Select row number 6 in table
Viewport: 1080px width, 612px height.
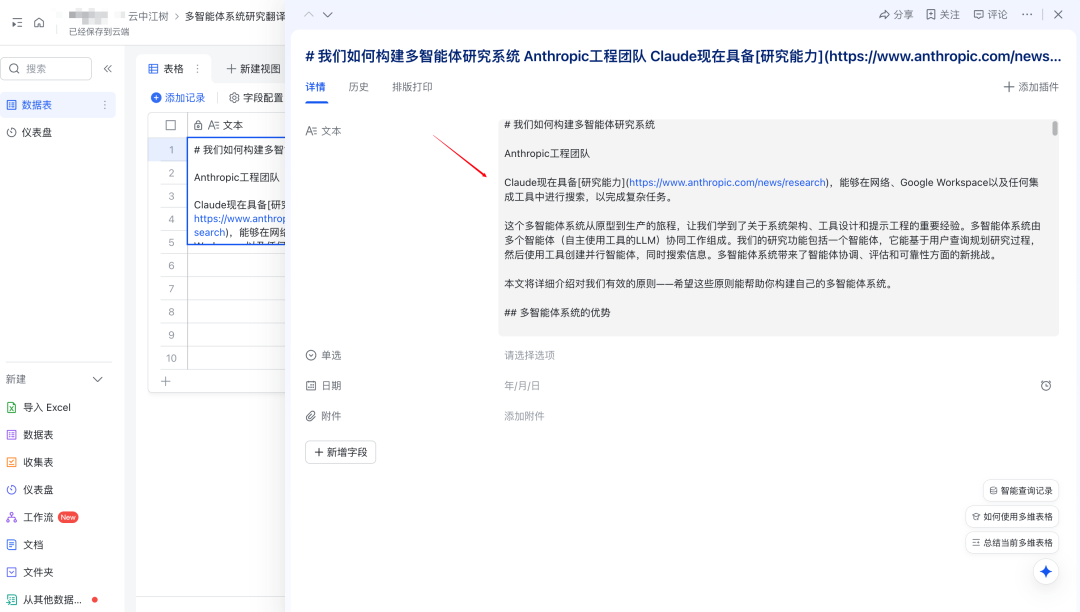[x=172, y=266]
